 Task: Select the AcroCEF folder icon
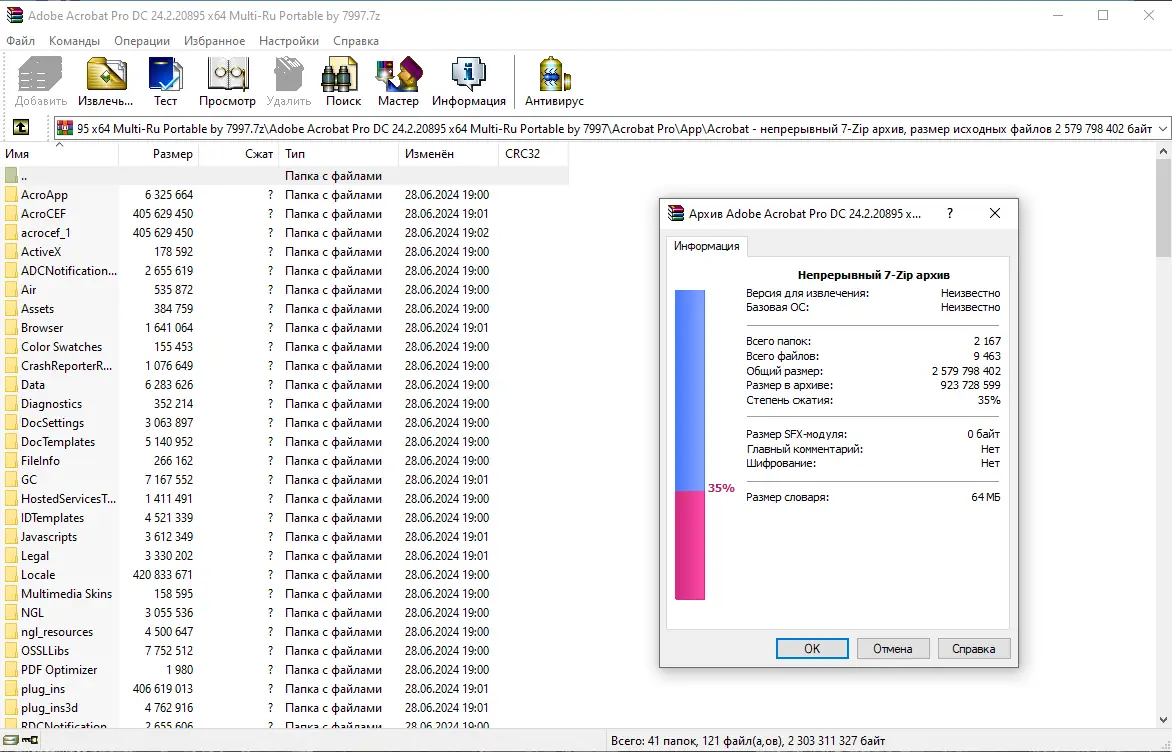tap(11, 214)
